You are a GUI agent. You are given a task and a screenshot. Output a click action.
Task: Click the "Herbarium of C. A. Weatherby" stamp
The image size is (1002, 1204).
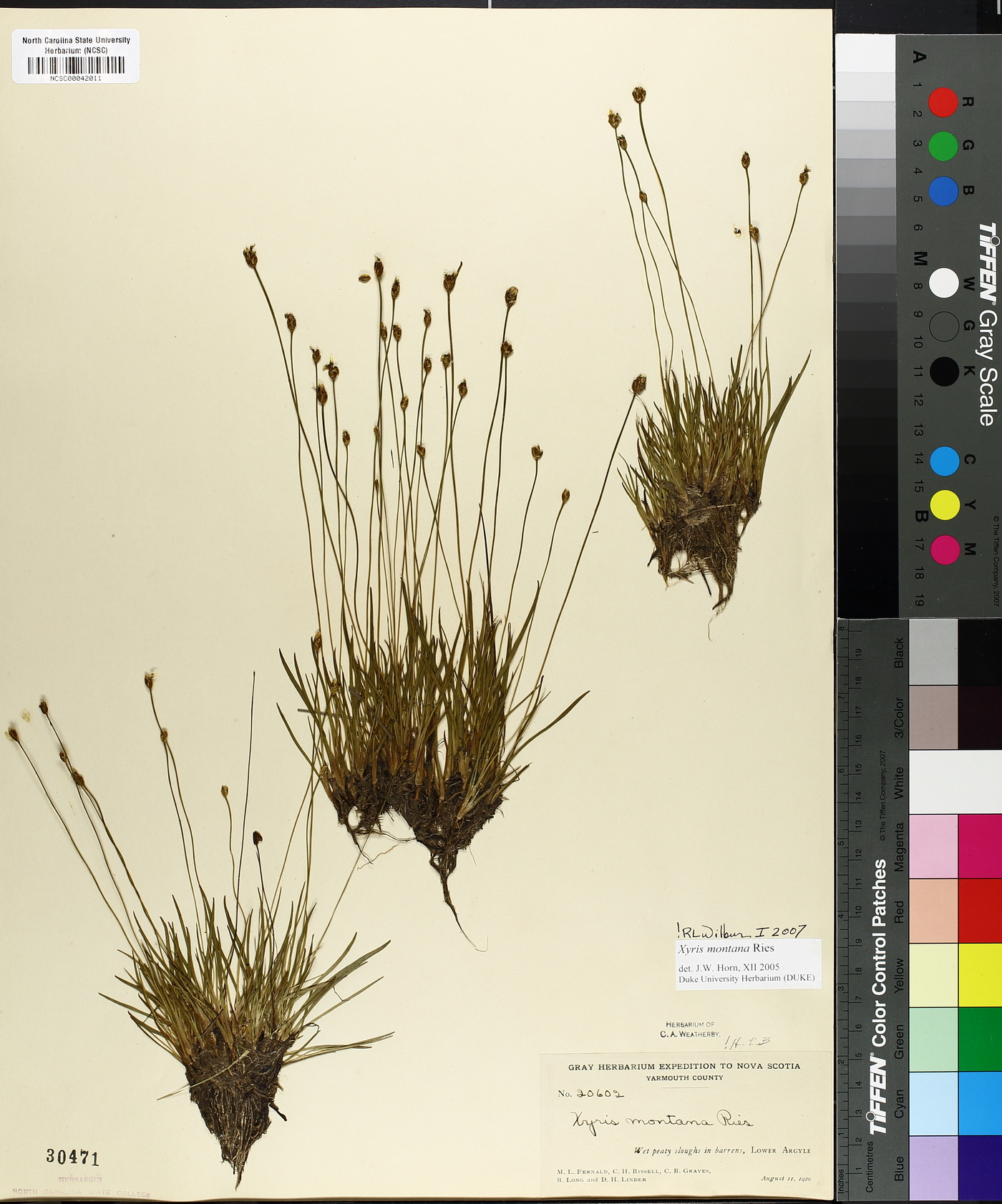pyautogui.click(x=690, y=1029)
